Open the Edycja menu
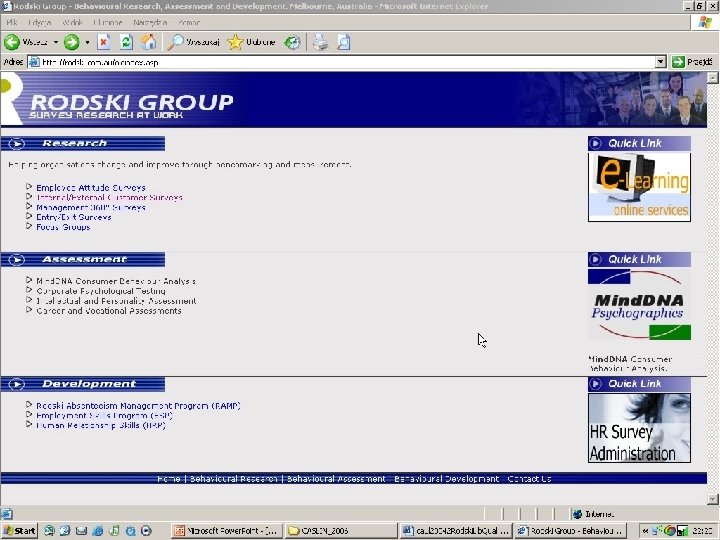 pyautogui.click(x=39, y=22)
